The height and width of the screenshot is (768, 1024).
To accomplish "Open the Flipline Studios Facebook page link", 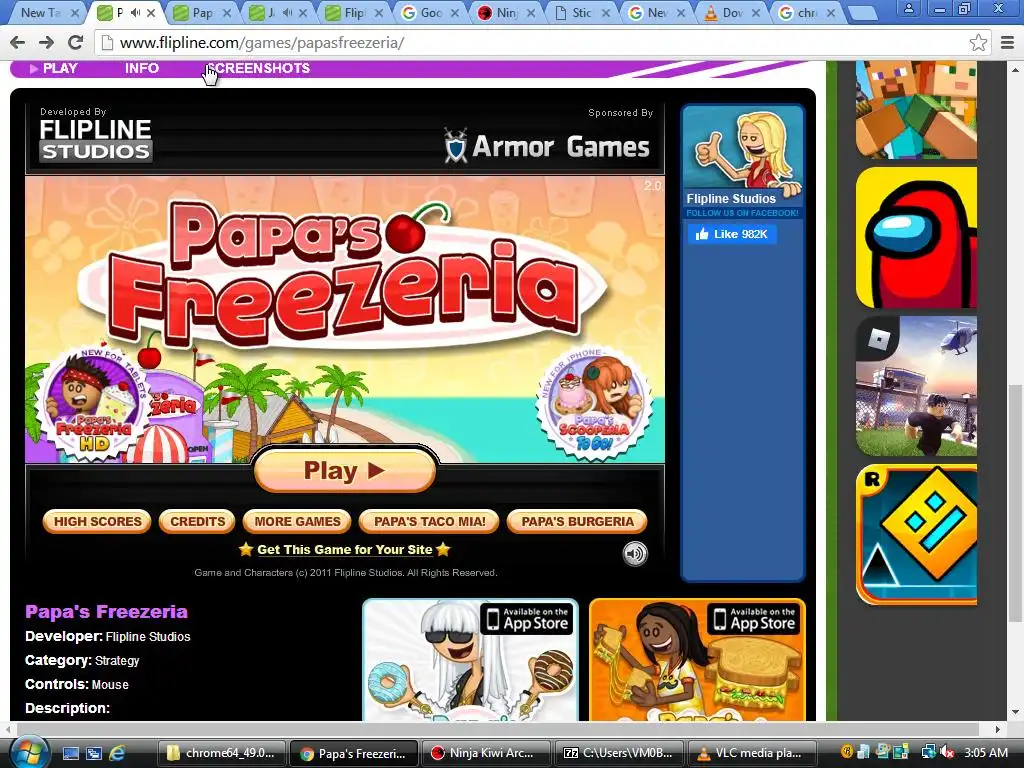I will (x=731, y=199).
